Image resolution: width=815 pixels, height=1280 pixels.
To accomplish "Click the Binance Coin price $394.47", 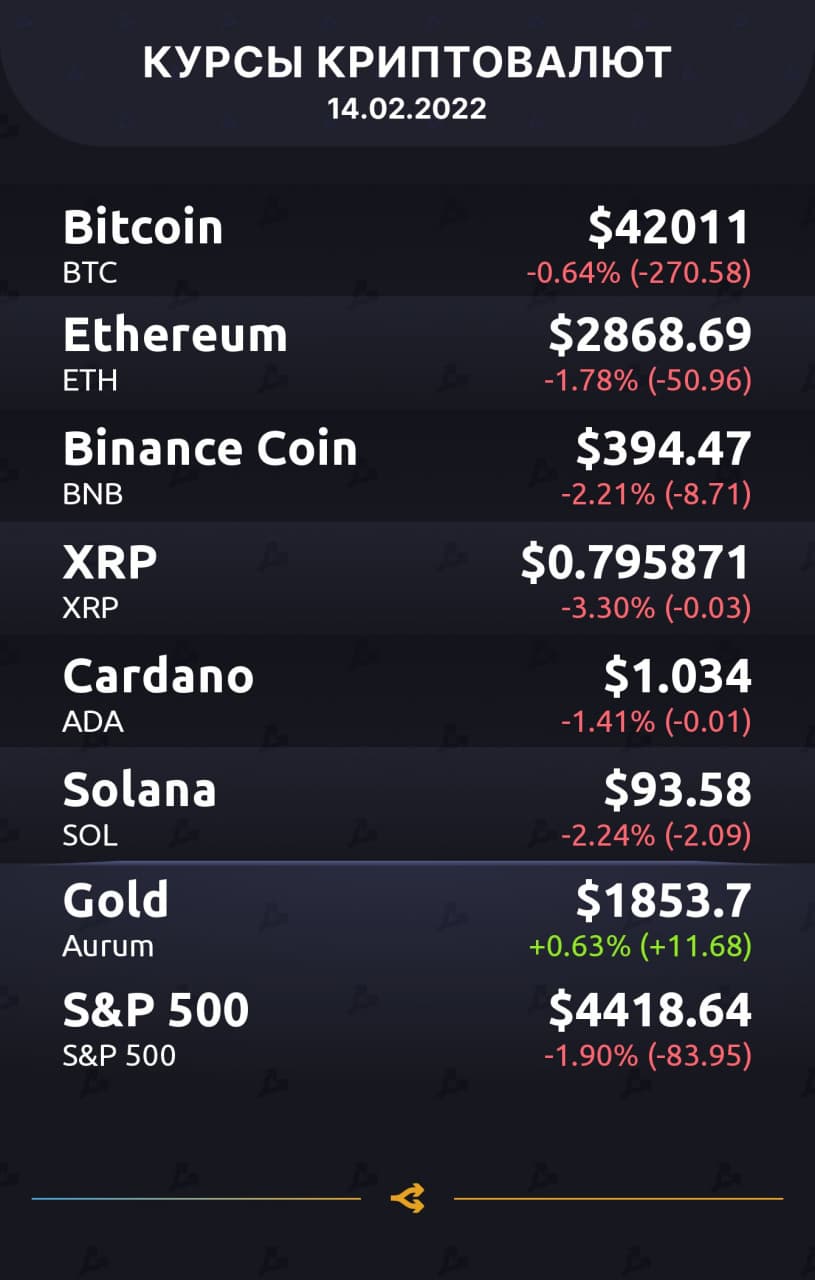I will point(662,449).
